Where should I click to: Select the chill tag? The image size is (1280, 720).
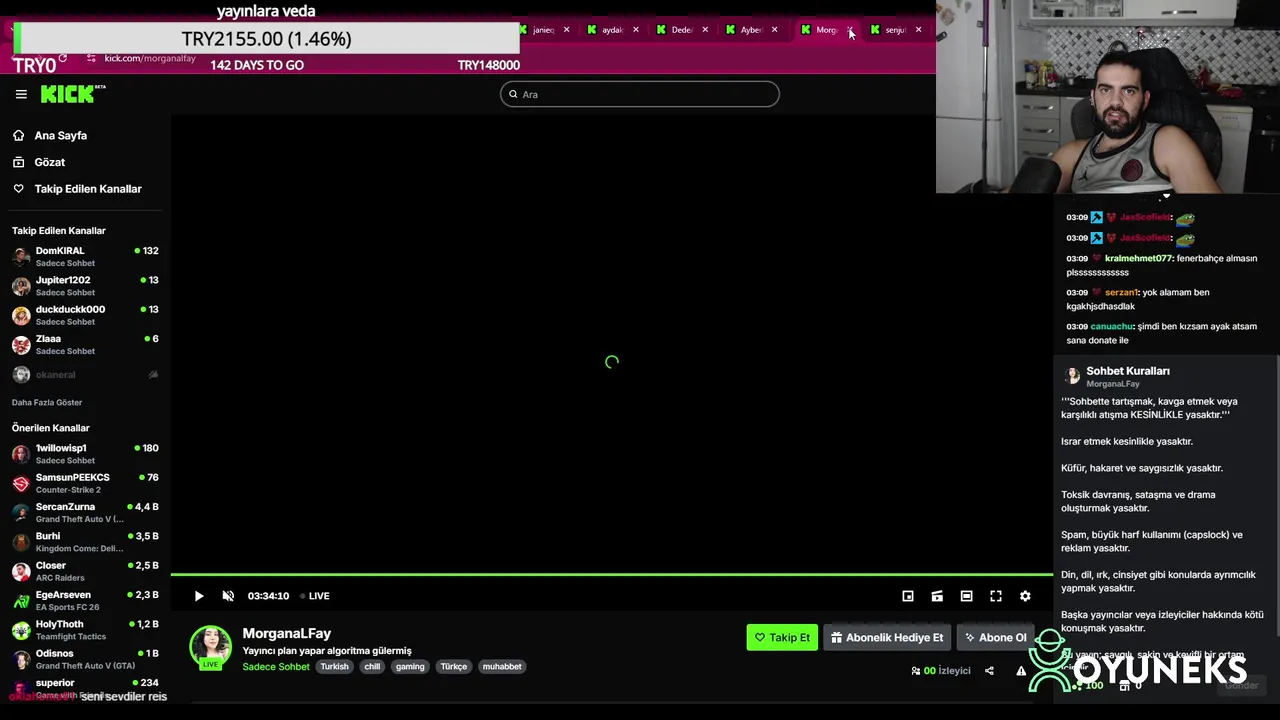click(372, 667)
